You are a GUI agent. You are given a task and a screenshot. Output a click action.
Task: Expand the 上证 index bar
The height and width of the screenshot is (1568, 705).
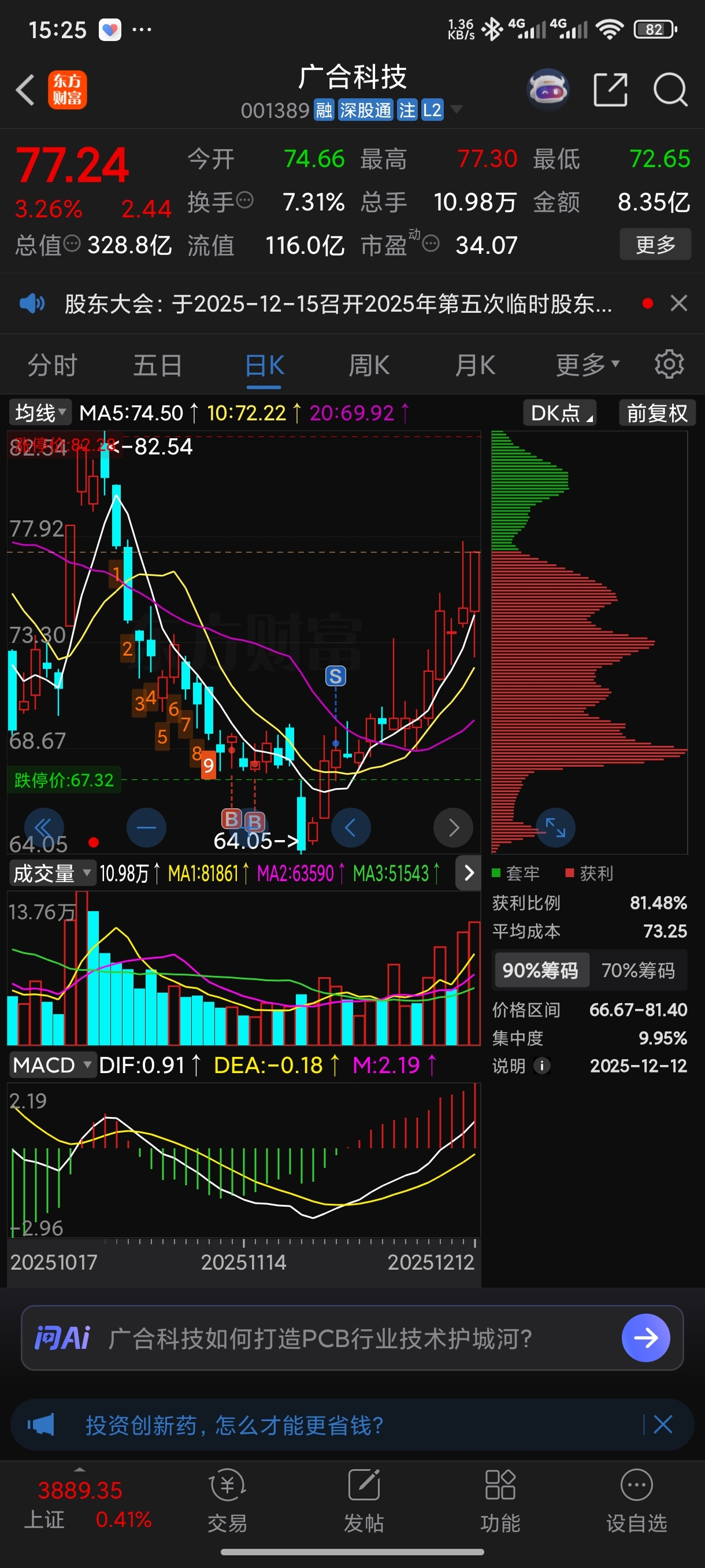point(79,1469)
